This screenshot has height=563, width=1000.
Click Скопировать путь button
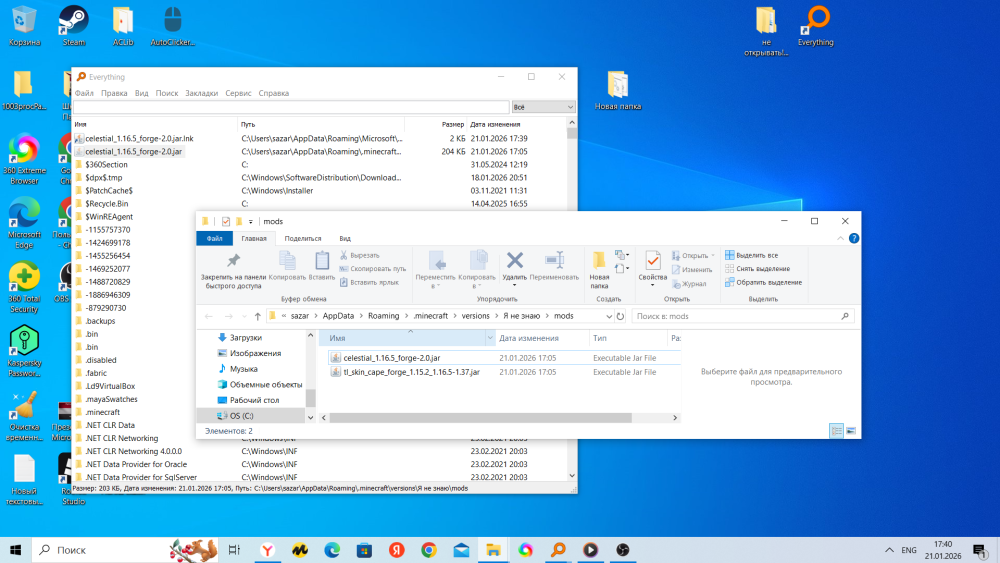(x=373, y=268)
